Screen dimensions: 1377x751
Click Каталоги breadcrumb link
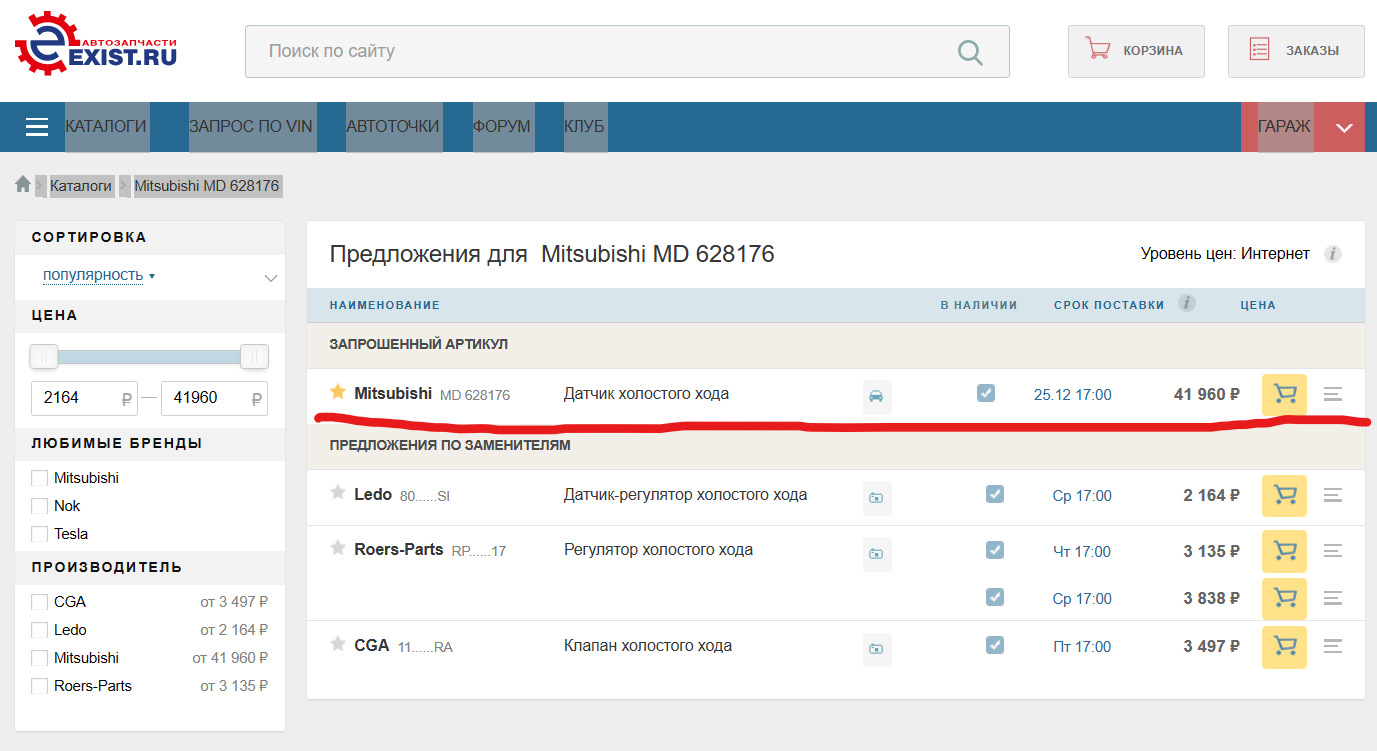pyautogui.click(x=81, y=186)
